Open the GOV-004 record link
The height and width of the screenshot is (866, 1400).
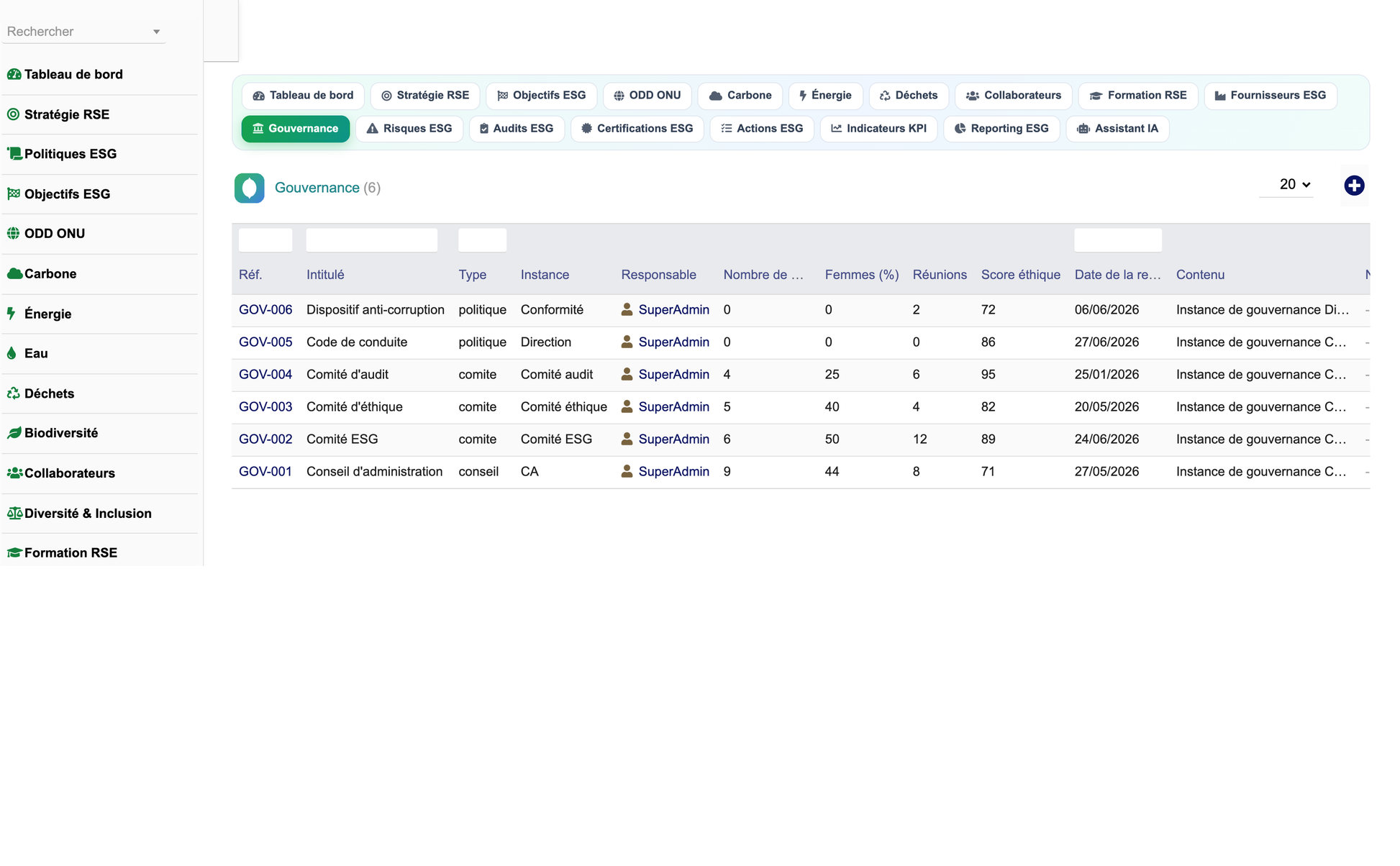tap(265, 375)
